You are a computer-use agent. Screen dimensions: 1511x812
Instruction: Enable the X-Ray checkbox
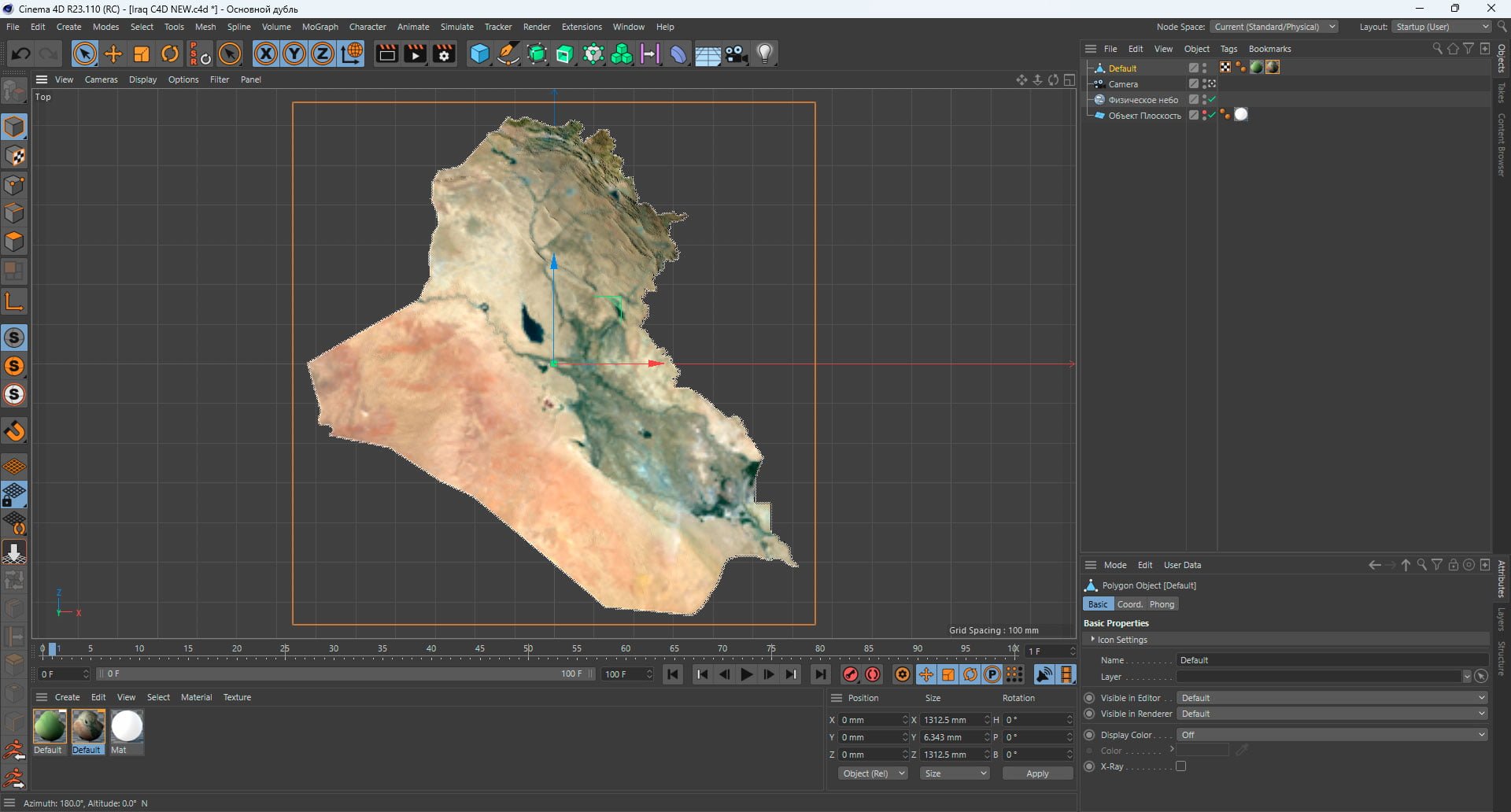coord(1181,766)
